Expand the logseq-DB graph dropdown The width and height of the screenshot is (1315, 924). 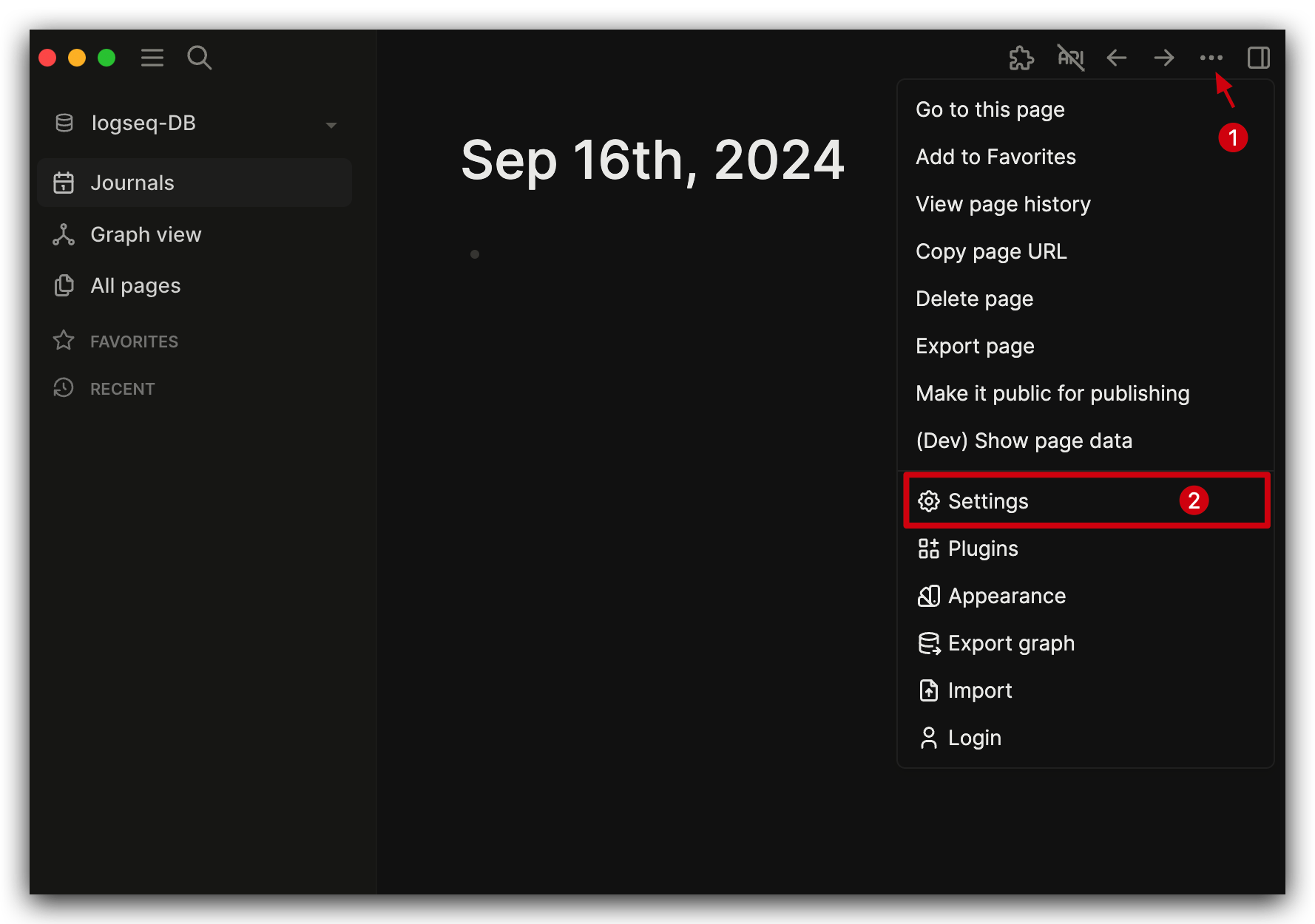[x=331, y=125]
